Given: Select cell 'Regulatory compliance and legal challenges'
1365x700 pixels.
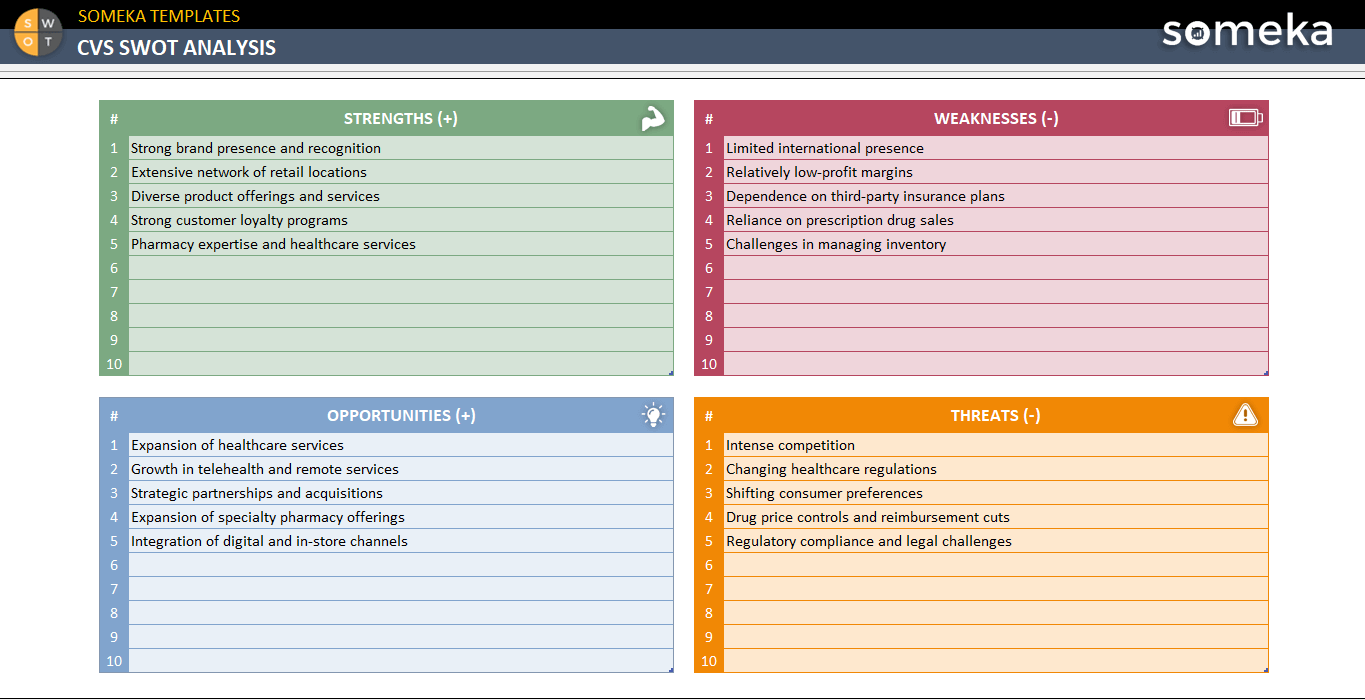Looking at the screenshot, I should [996, 541].
